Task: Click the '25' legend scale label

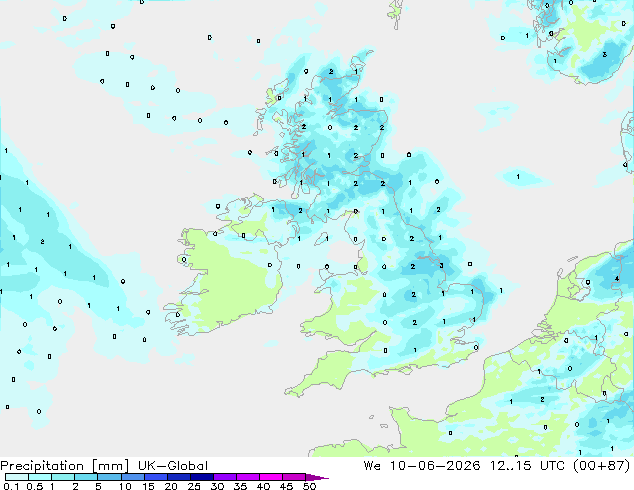Action: [194, 486]
